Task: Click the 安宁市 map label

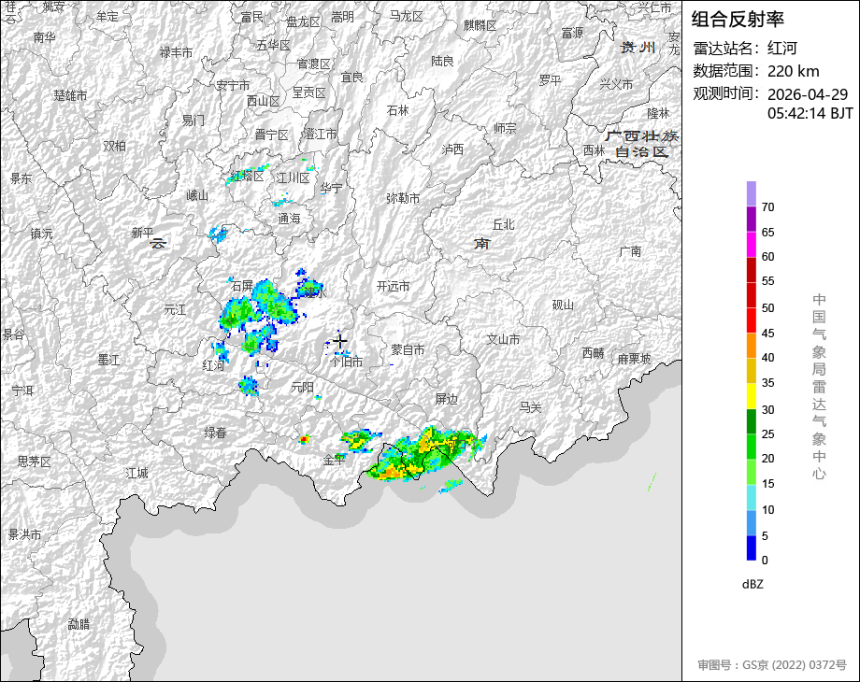Action: point(233,86)
